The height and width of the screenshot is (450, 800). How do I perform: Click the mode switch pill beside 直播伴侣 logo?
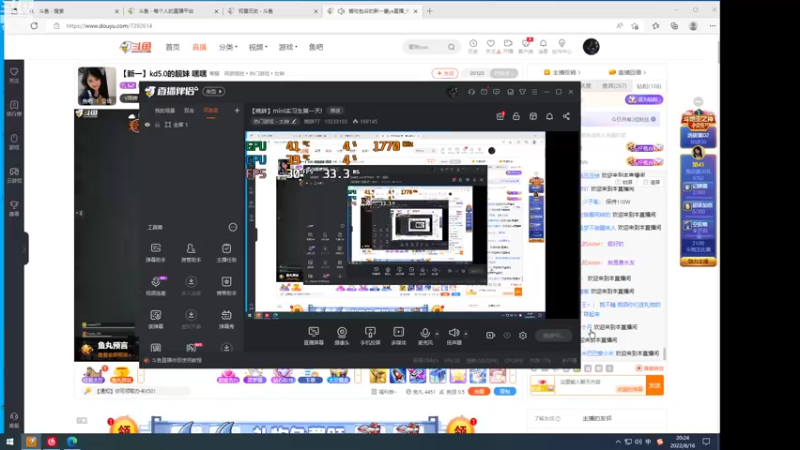click(x=214, y=91)
